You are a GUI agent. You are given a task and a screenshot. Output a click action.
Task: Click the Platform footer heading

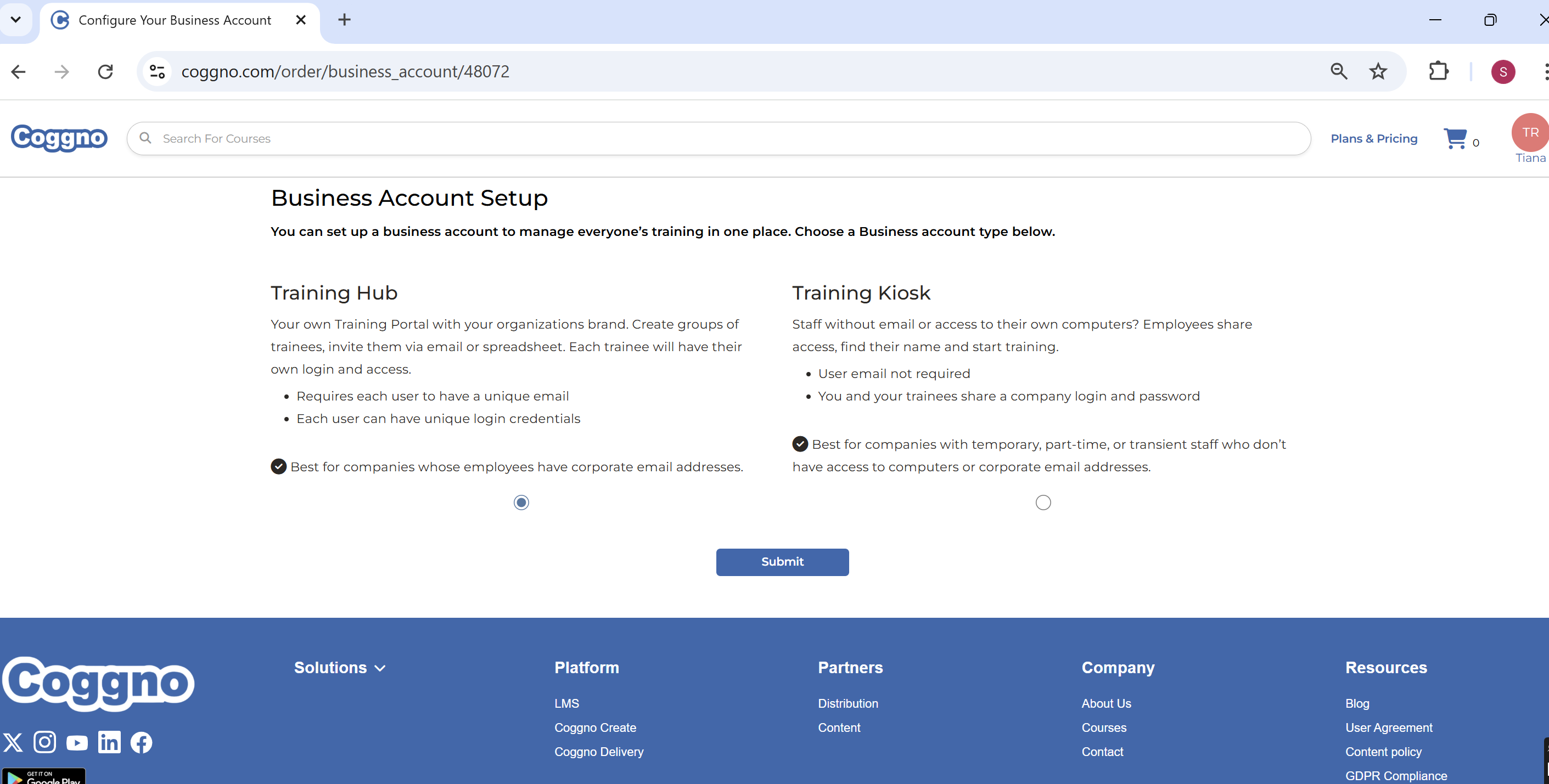(x=586, y=667)
